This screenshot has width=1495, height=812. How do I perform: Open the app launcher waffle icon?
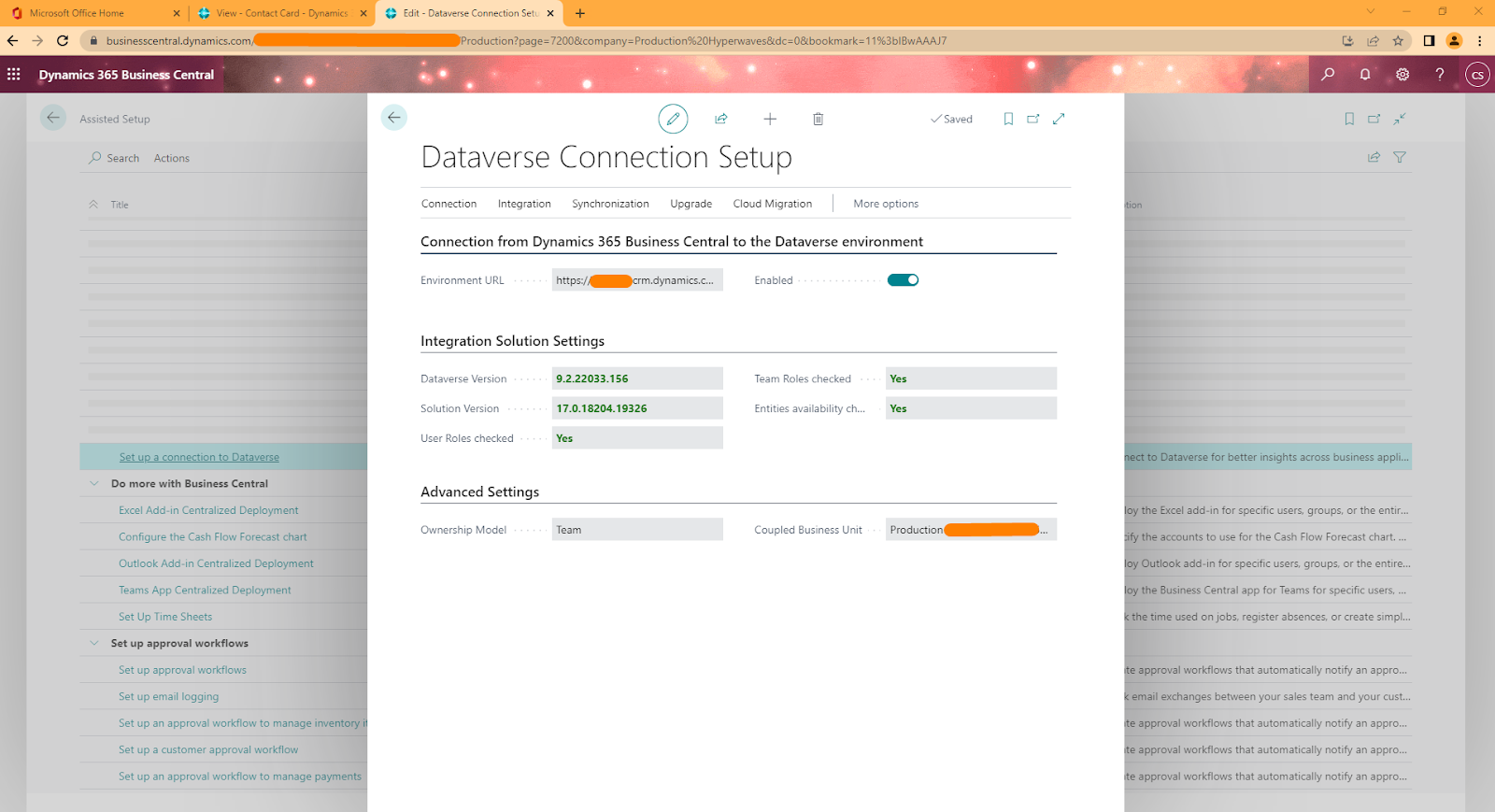(x=14, y=75)
